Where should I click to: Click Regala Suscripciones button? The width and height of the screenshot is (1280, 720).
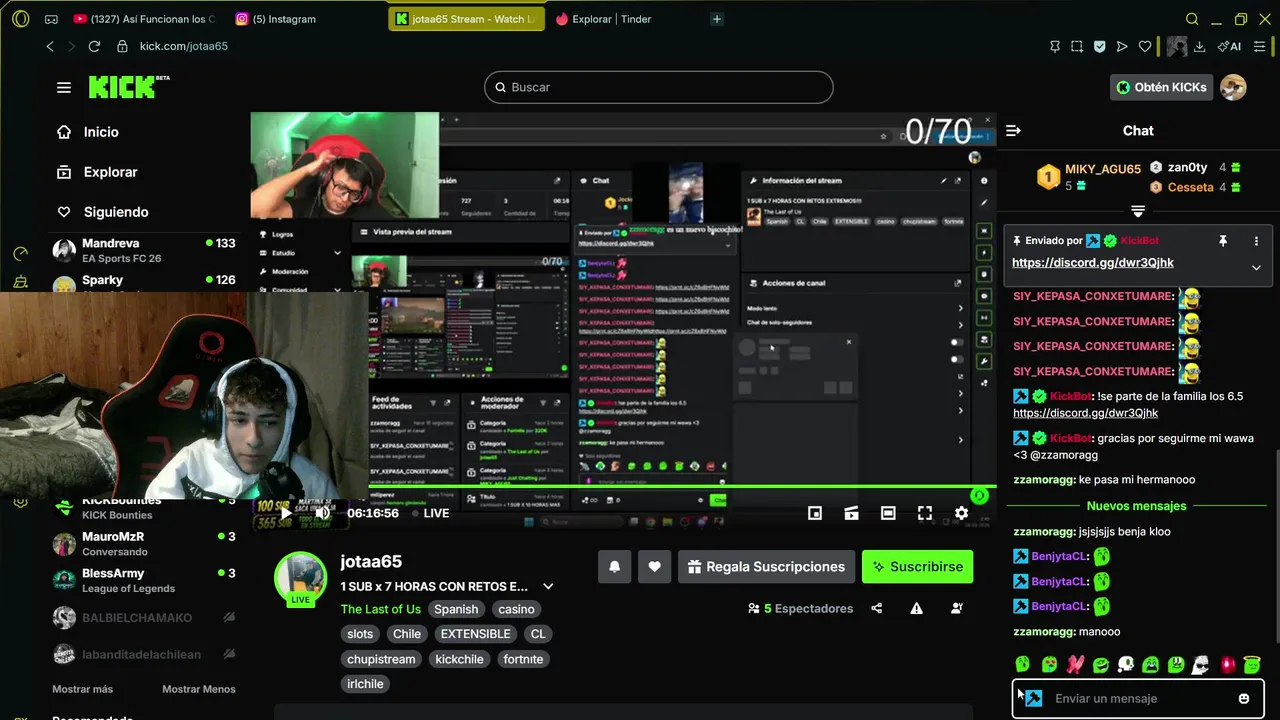pos(766,566)
